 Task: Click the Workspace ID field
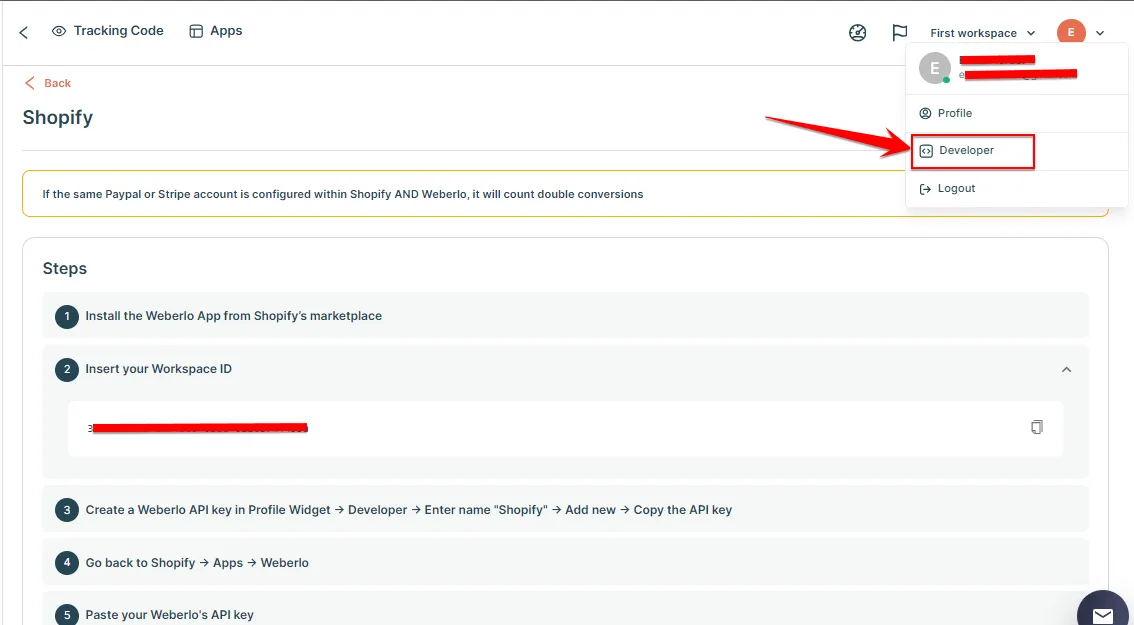tap(566, 428)
